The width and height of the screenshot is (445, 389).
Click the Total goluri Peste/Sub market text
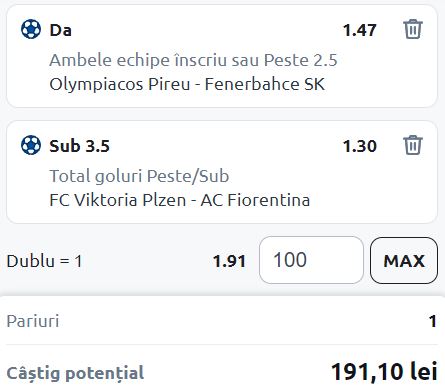[x=139, y=176]
